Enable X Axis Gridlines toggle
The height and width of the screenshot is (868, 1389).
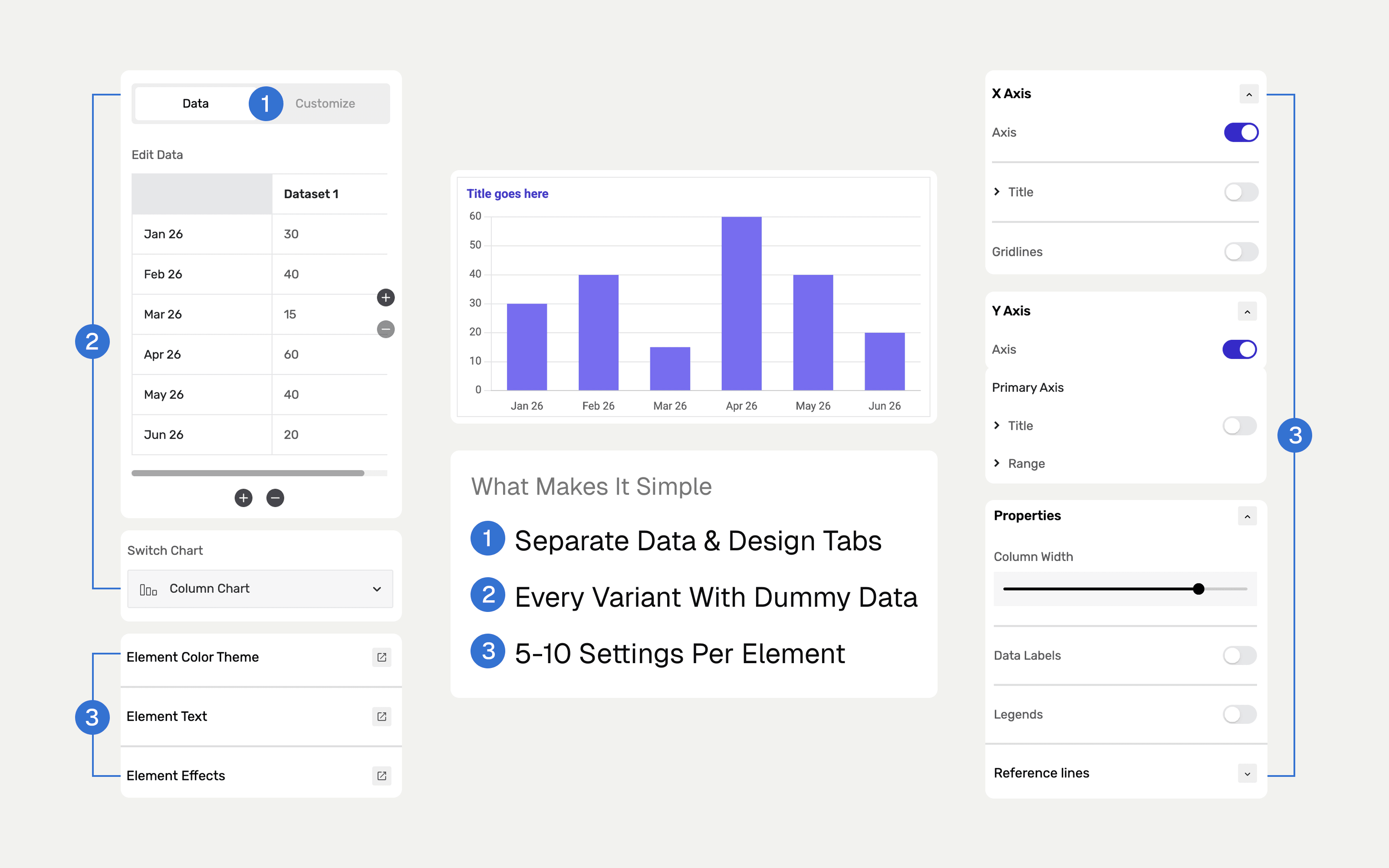coord(1241,252)
